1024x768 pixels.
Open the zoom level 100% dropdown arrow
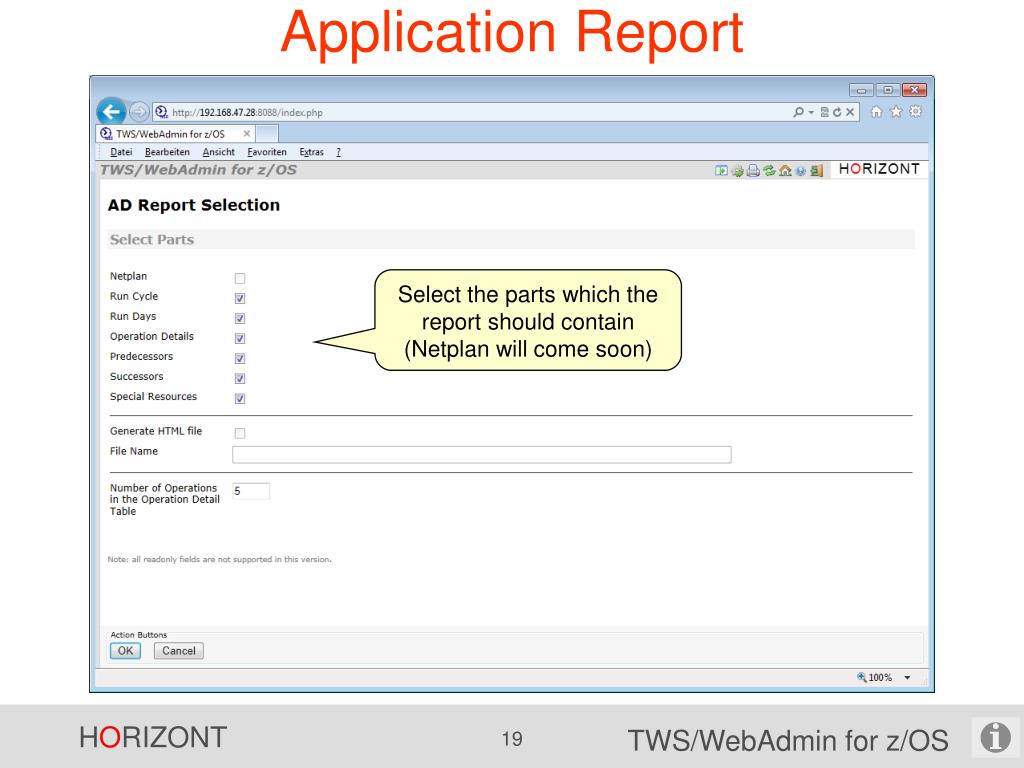(x=907, y=678)
